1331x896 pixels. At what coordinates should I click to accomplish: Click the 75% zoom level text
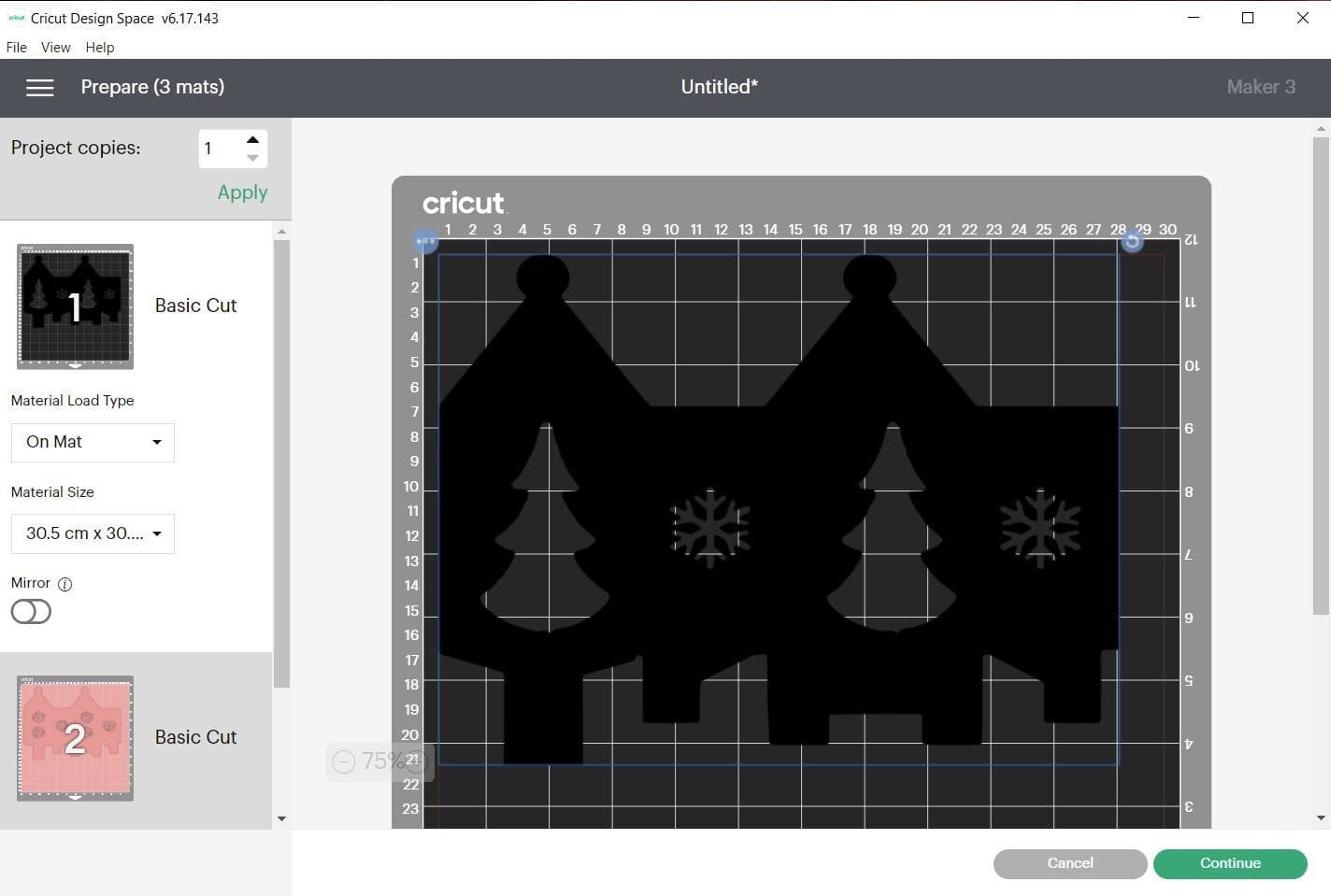(382, 761)
